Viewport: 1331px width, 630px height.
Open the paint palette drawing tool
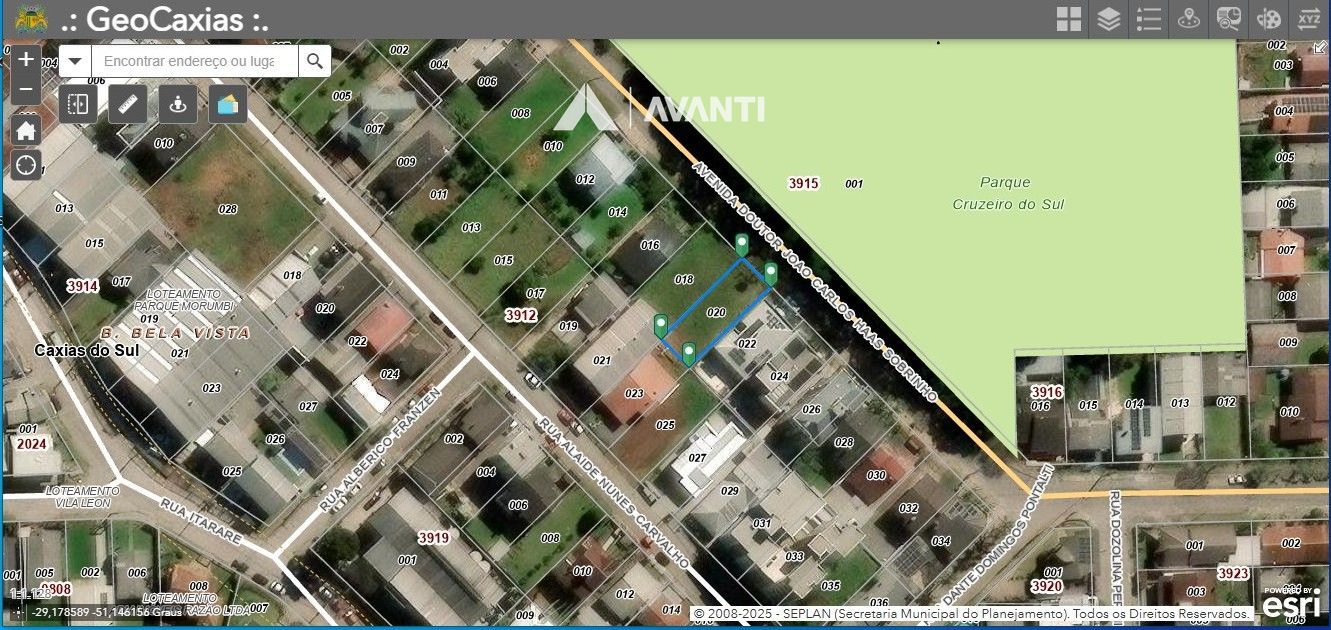tap(1268, 19)
